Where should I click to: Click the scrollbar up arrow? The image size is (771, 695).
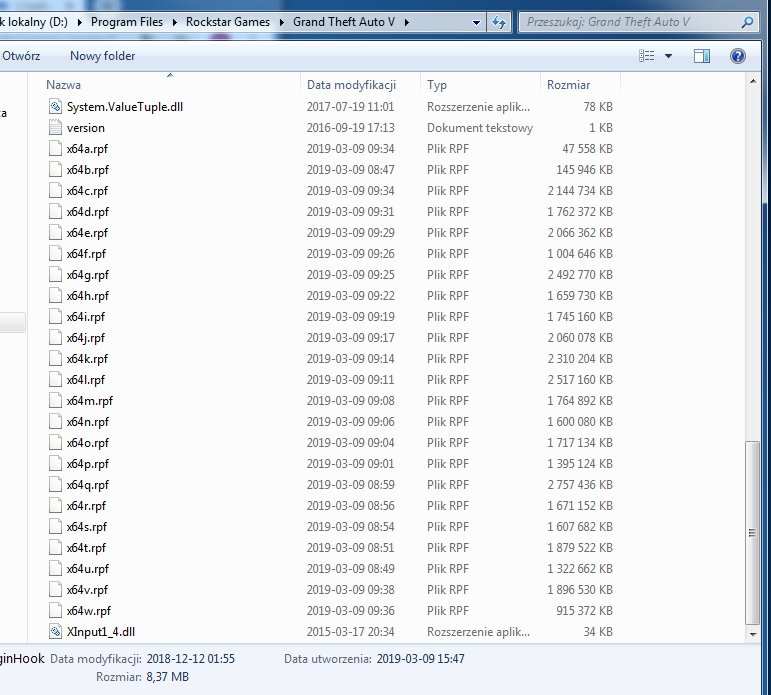753,82
